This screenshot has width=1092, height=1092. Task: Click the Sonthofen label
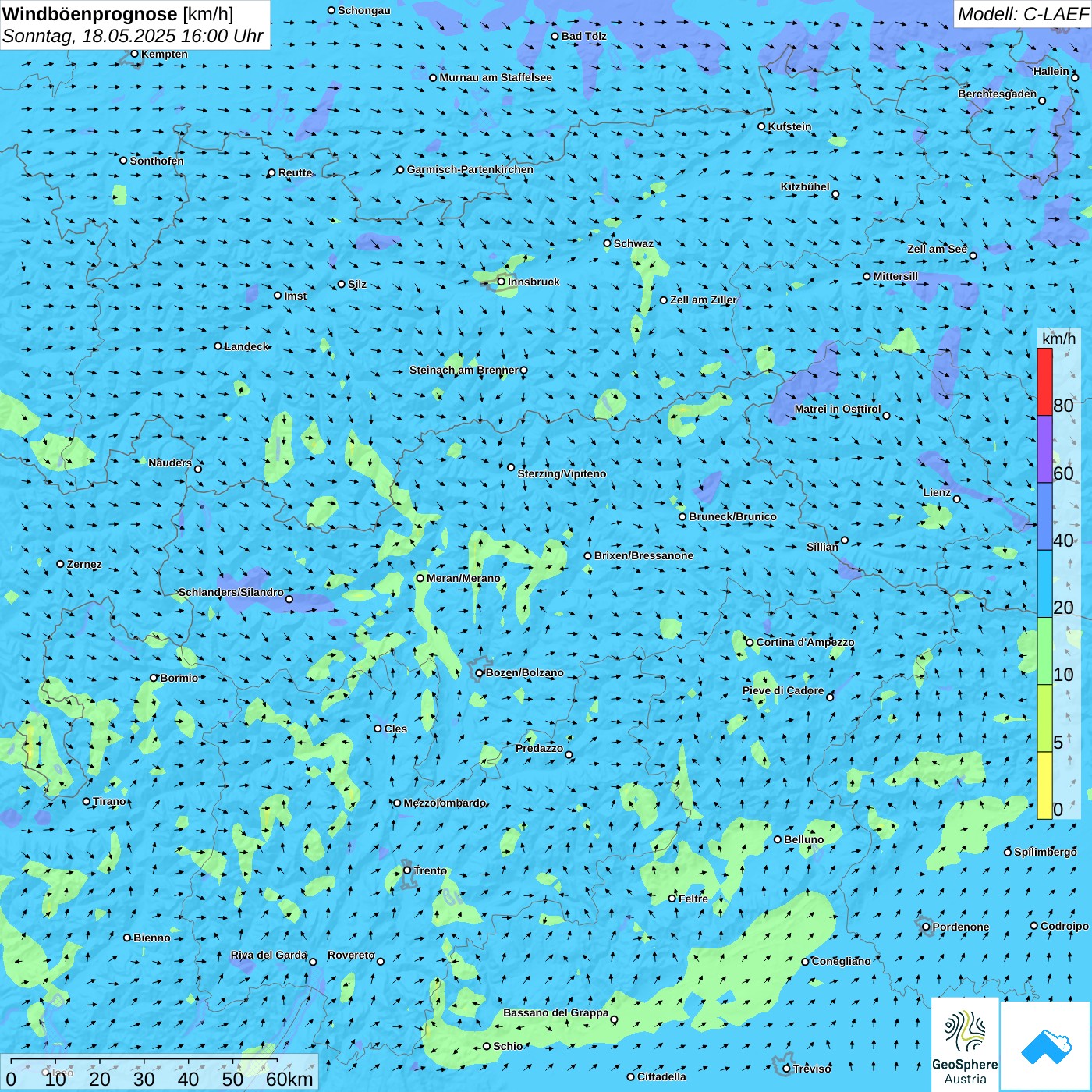tap(158, 161)
